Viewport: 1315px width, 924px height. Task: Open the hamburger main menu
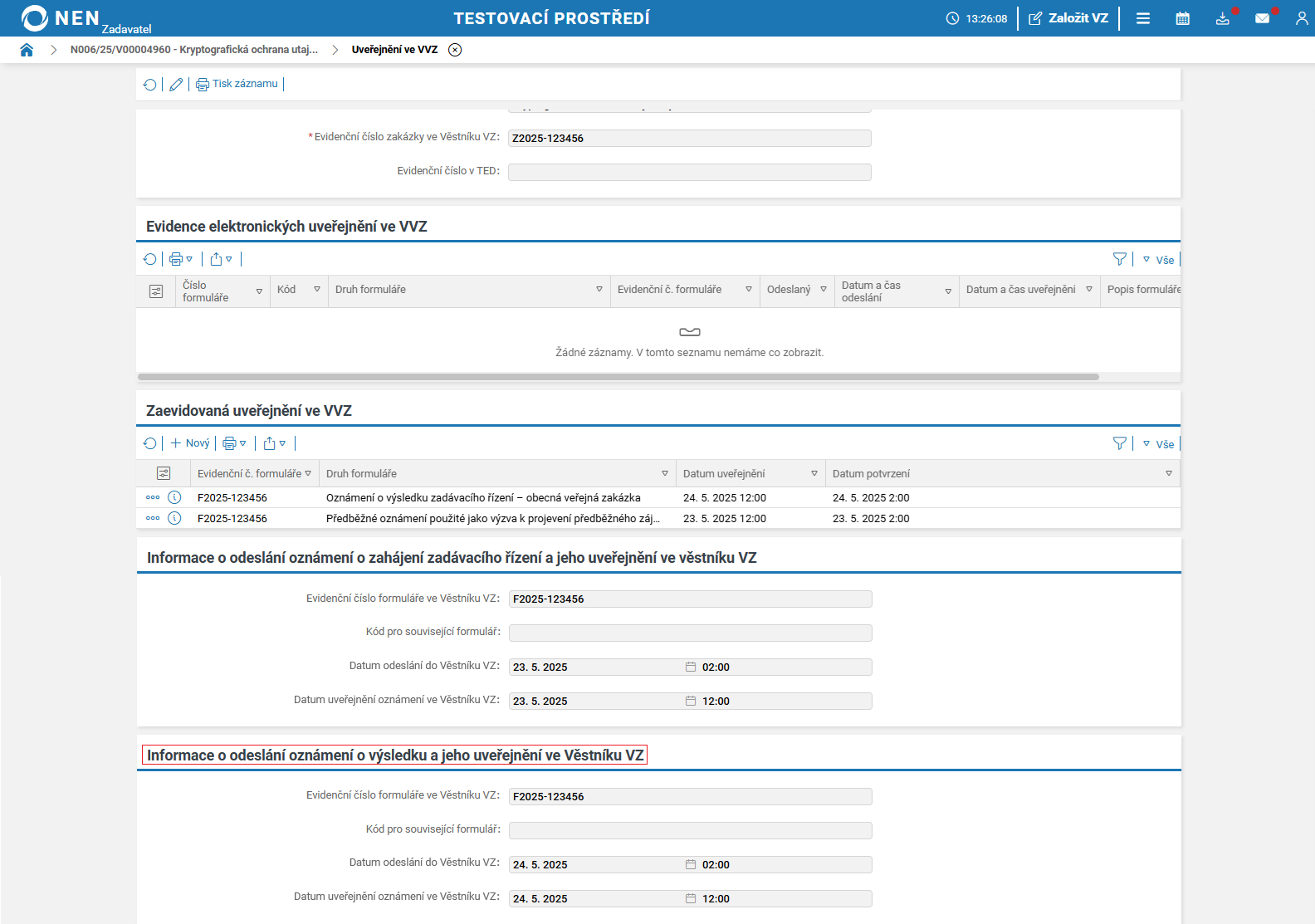[1142, 18]
